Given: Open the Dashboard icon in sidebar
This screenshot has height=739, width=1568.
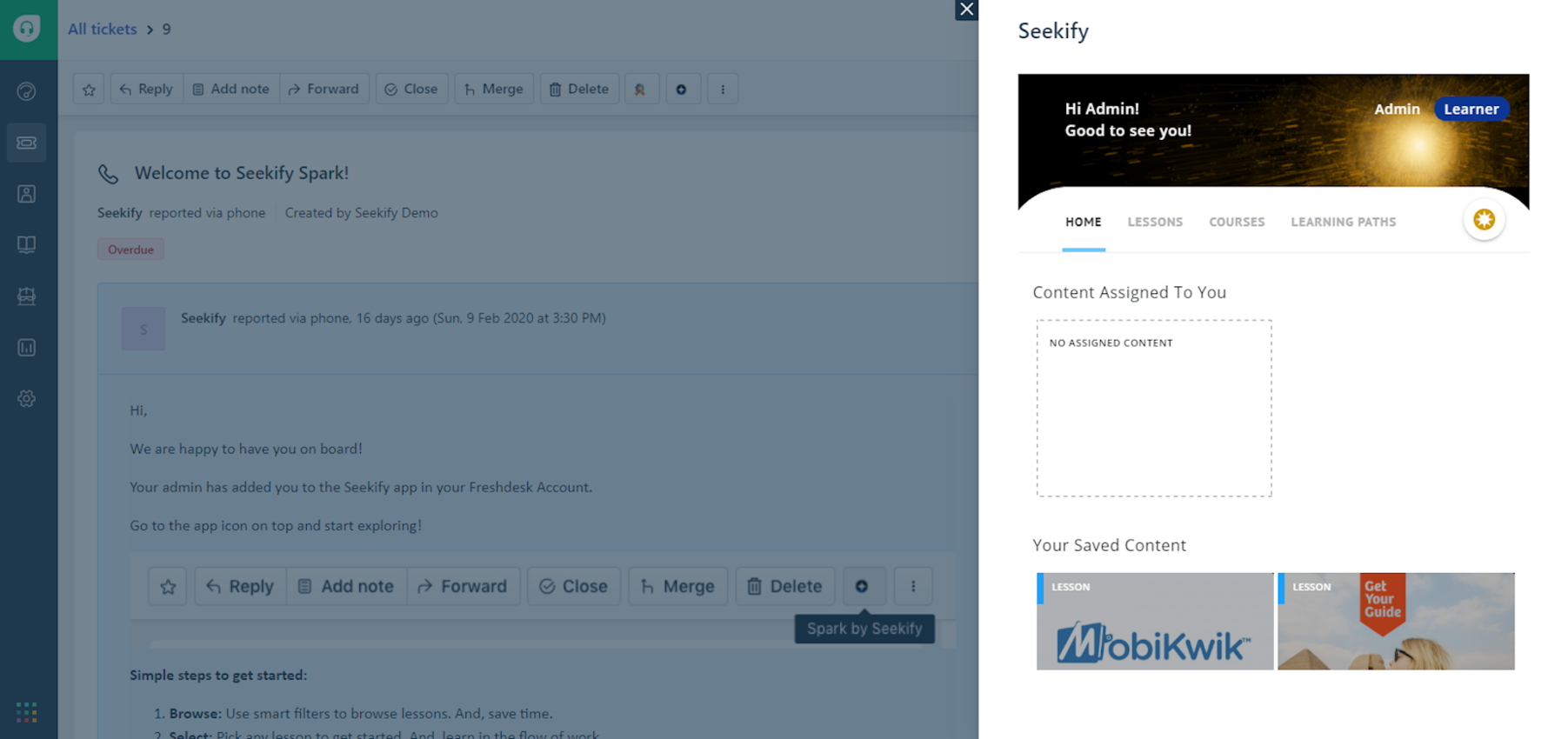Looking at the screenshot, I should pos(27,91).
